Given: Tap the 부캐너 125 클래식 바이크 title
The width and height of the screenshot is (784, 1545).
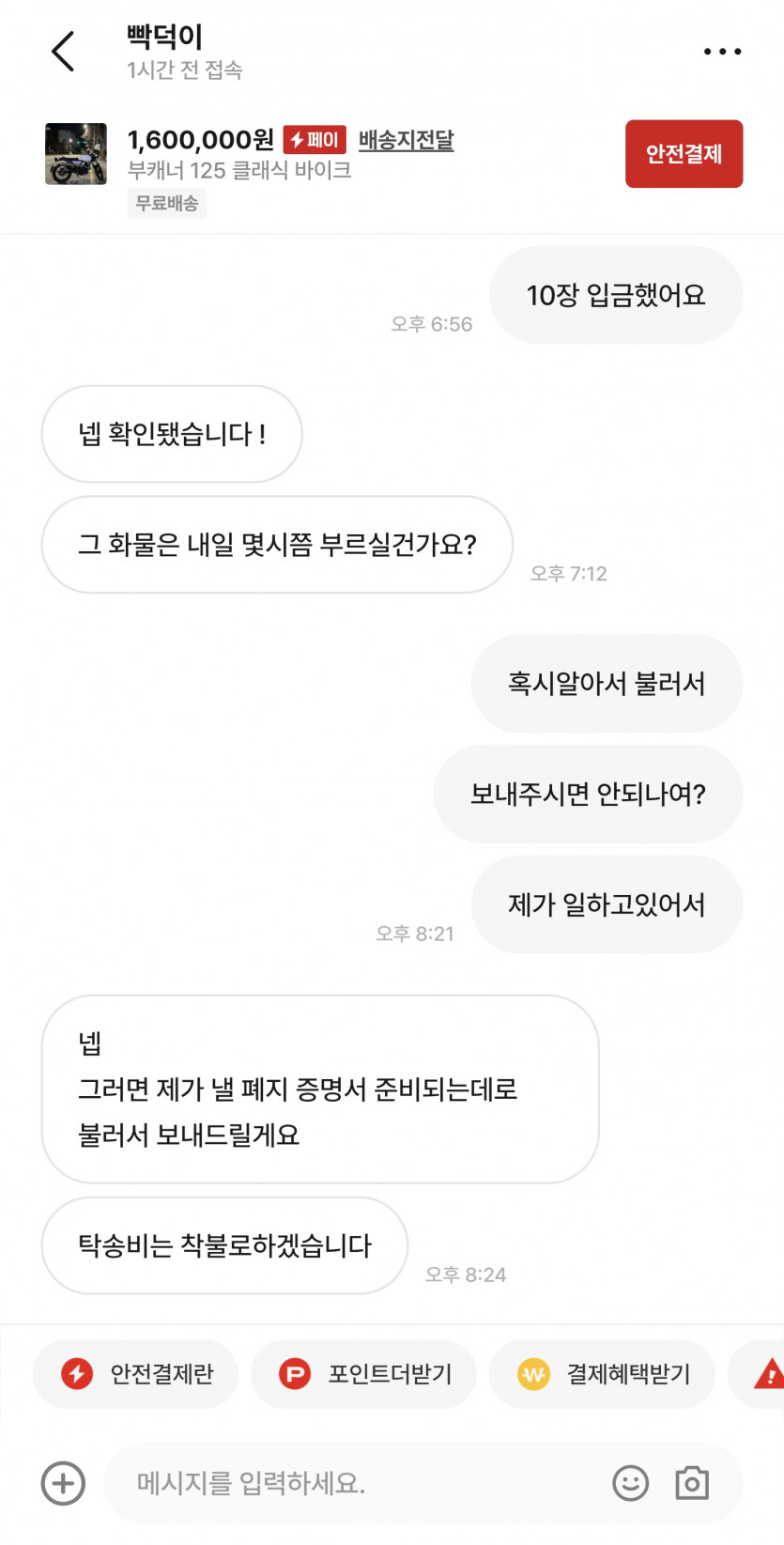Looking at the screenshot, I should pos(239,170).
